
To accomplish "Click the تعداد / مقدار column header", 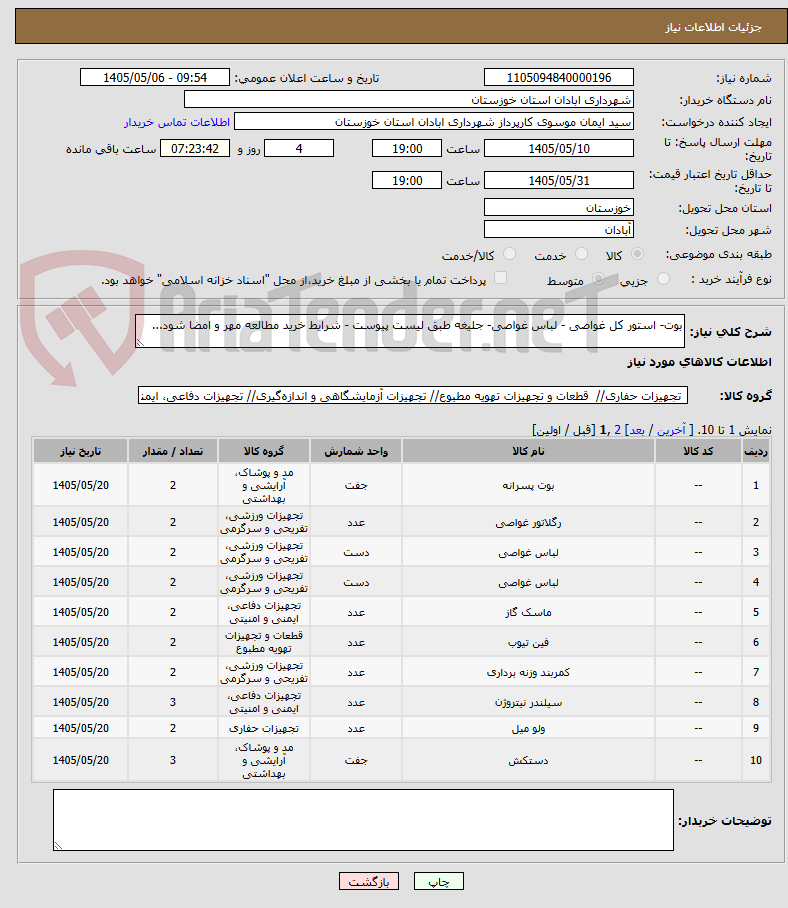I will [x=173, y=451].
